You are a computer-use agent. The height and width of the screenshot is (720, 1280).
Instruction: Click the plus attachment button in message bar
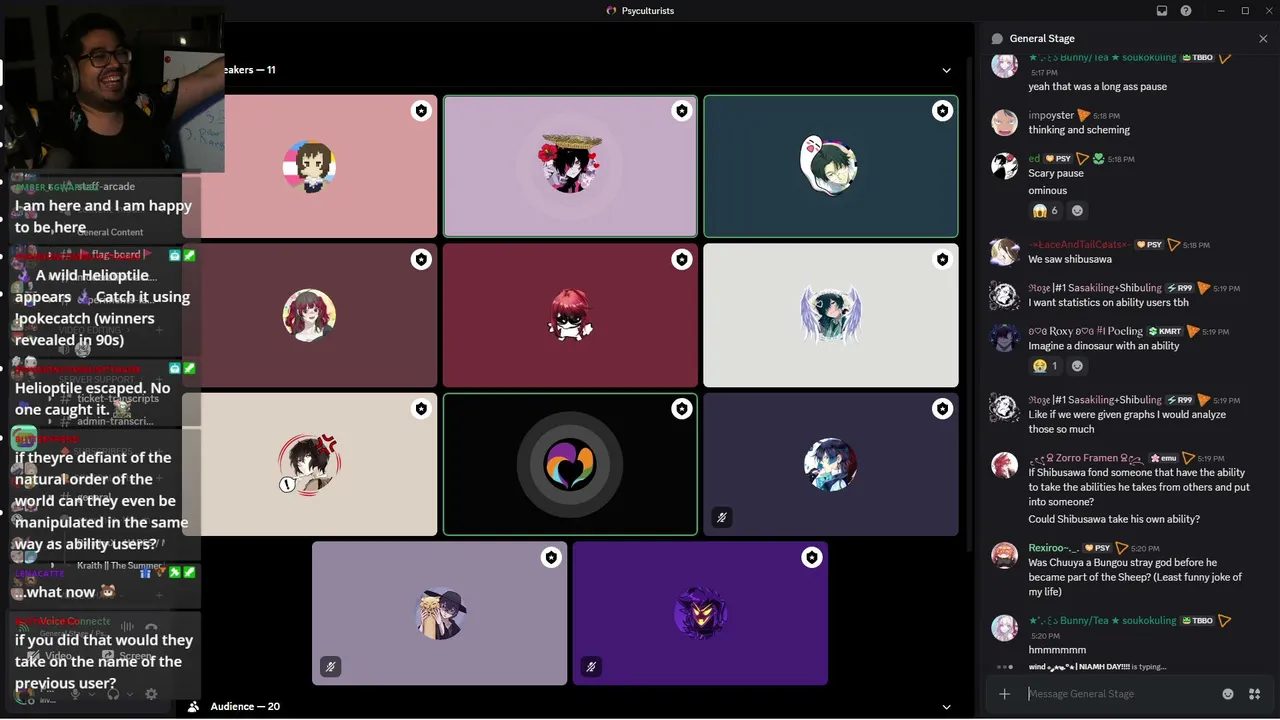[x=1005, y=694]
